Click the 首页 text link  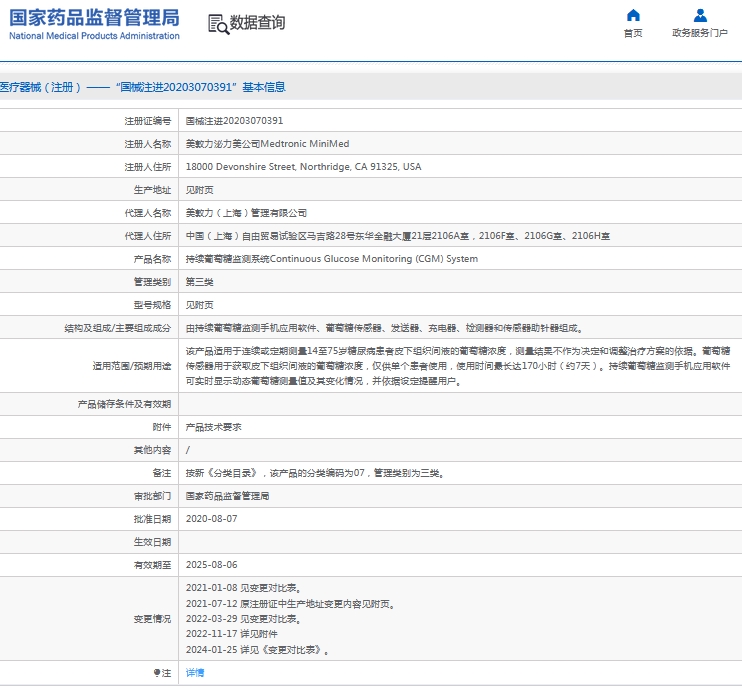click(x=633, y=33)
